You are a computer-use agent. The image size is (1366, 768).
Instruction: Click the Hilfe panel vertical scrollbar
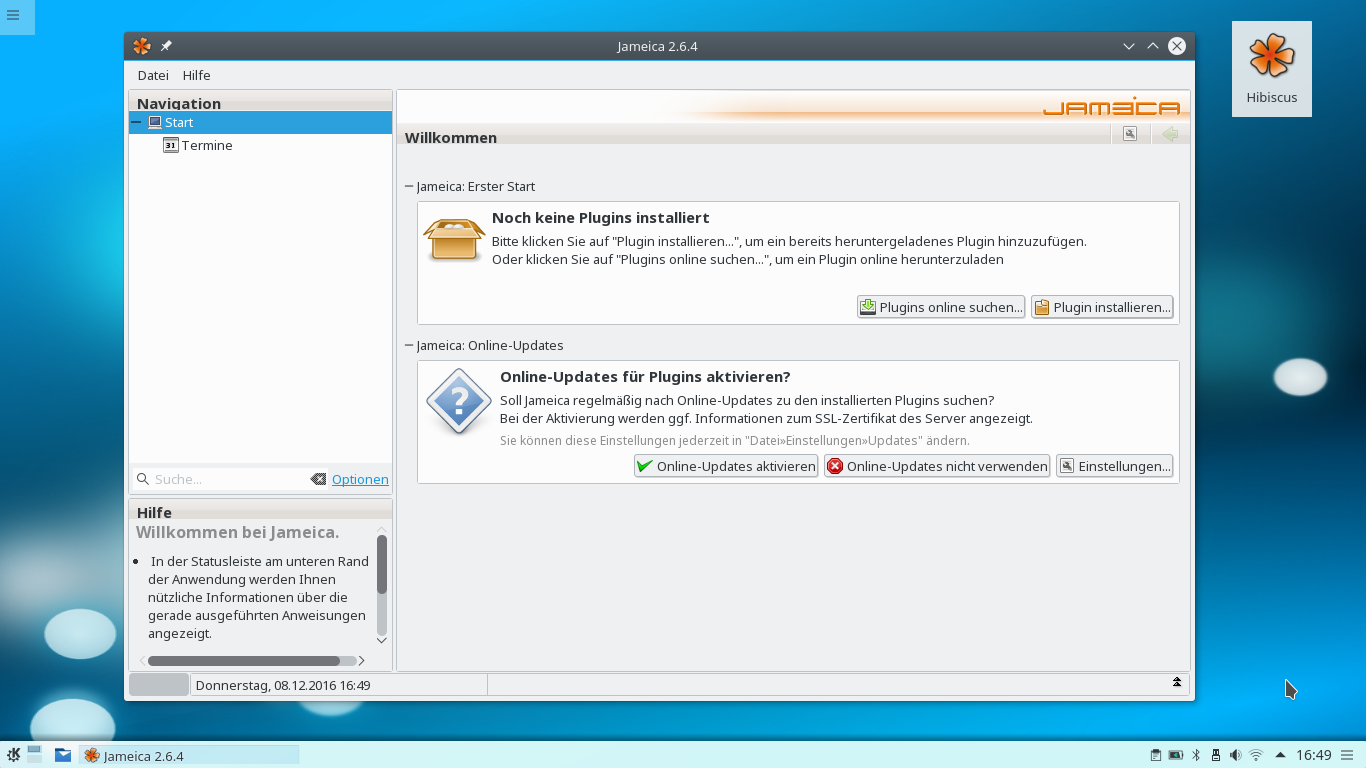tap(382, 564)
